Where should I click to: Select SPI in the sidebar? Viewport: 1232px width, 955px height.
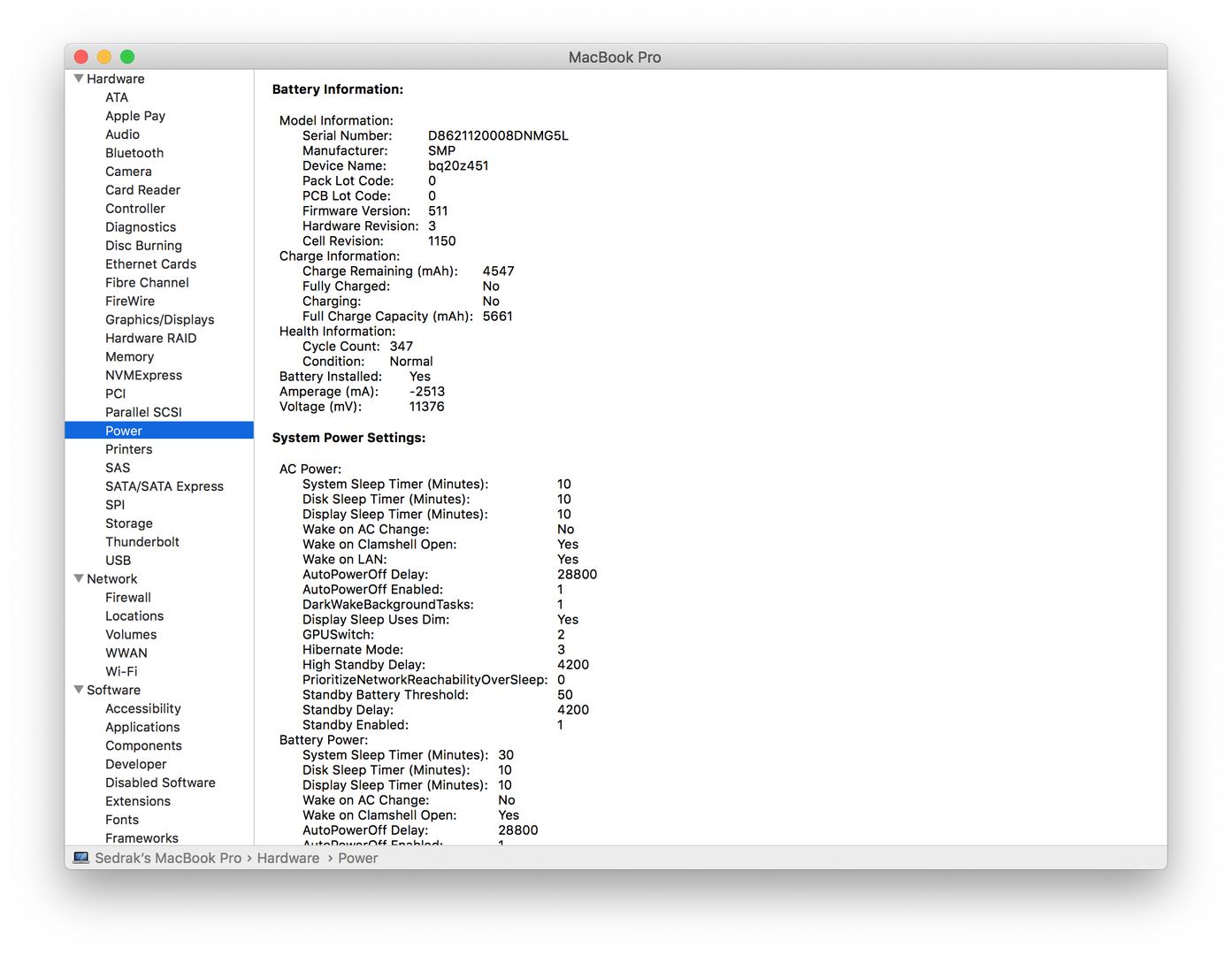[115, 506]
